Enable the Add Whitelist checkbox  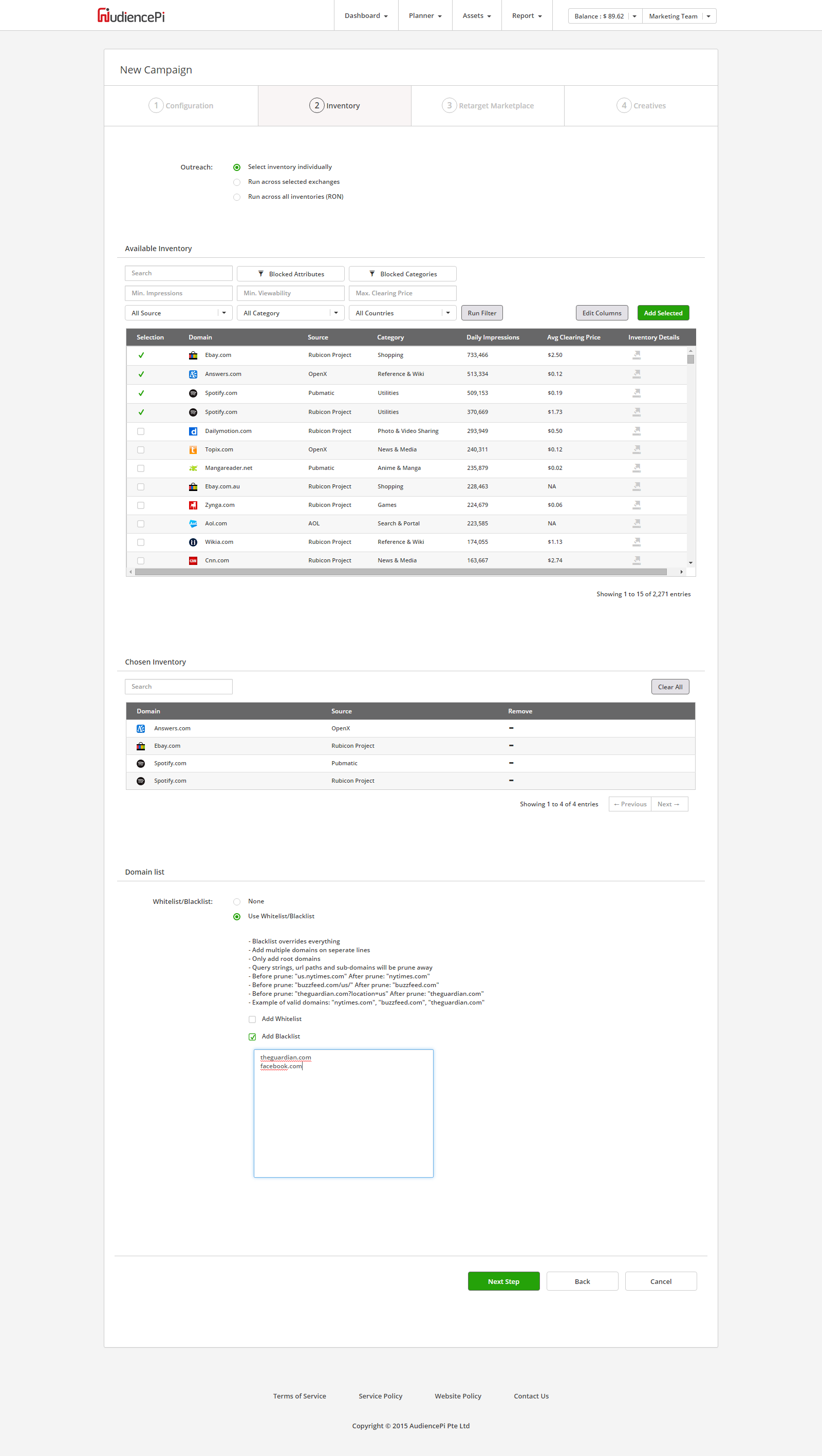252,1019
